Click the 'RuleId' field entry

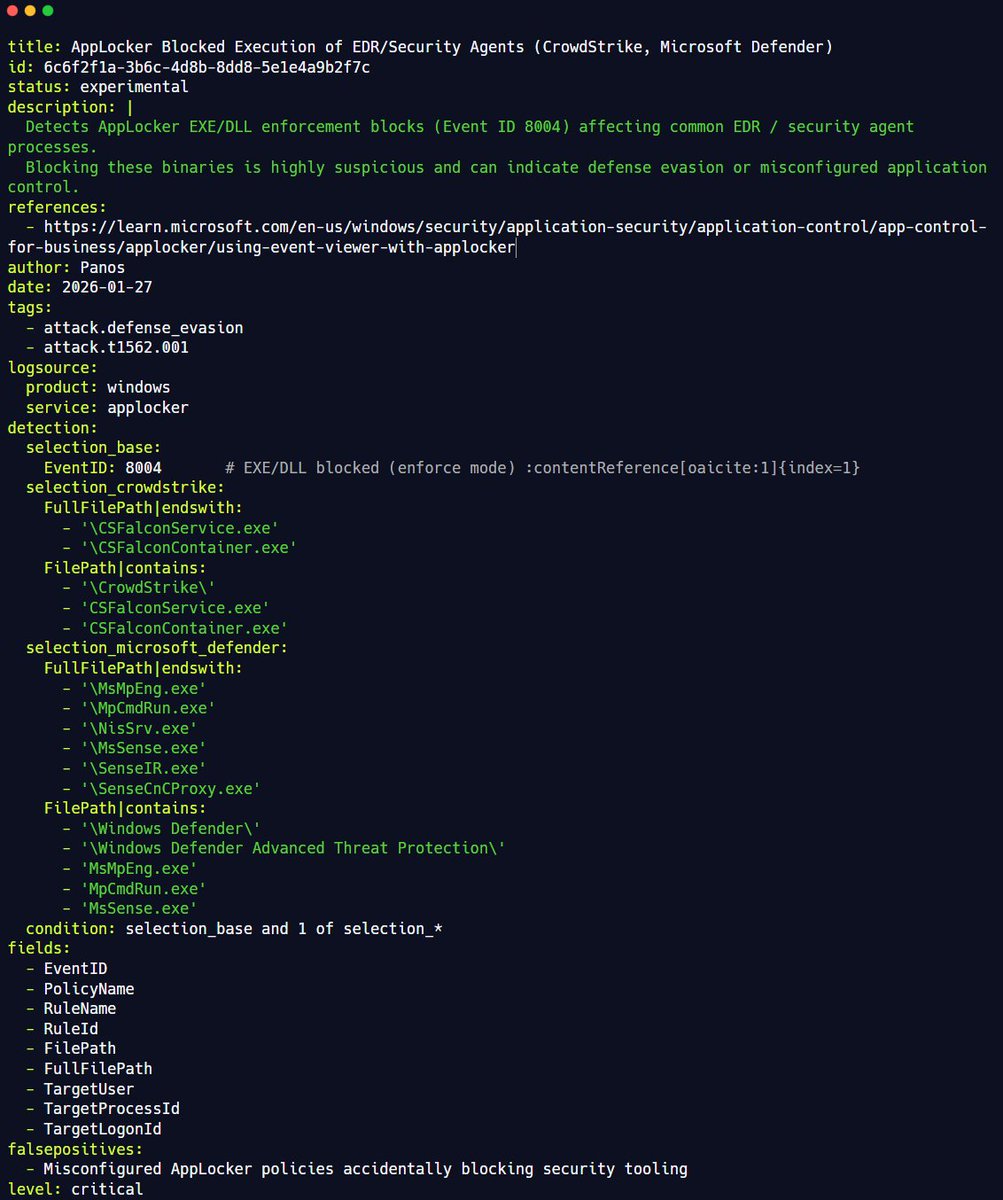[70, 1028]
